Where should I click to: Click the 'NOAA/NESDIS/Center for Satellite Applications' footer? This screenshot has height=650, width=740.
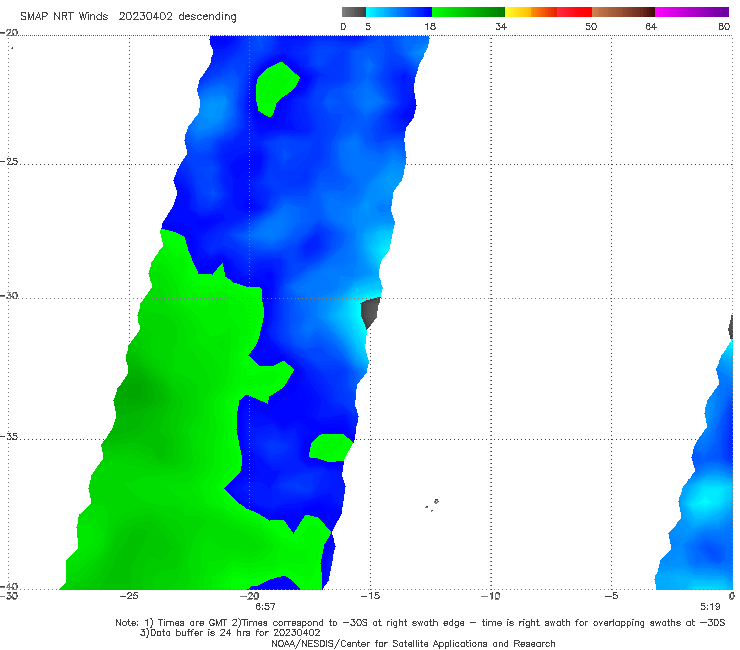pyautogui.click(x=413, y=644)
